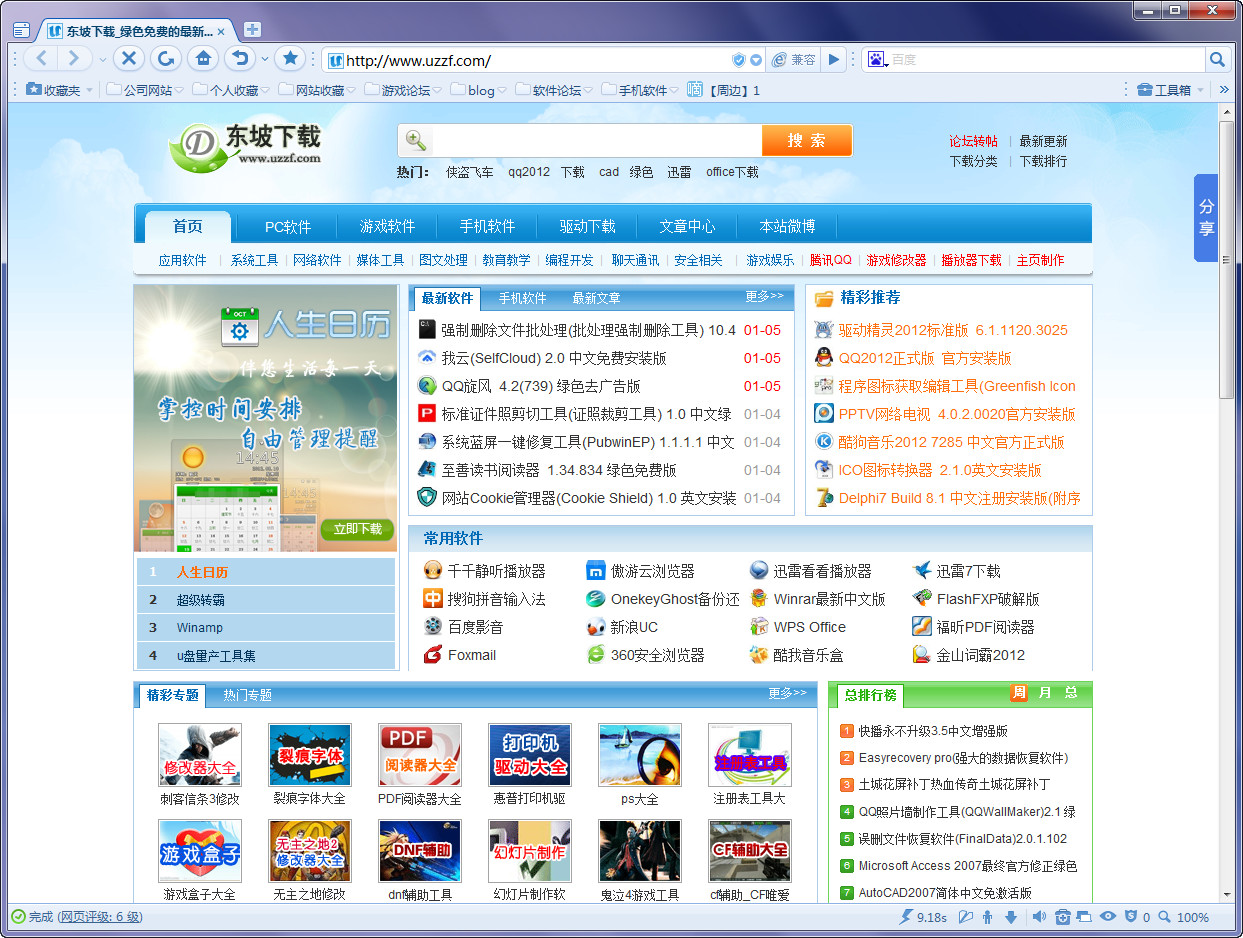Click the zoom magnifier at 100%
Viewport: 1243px width, 938px height.
point(1164,917)
